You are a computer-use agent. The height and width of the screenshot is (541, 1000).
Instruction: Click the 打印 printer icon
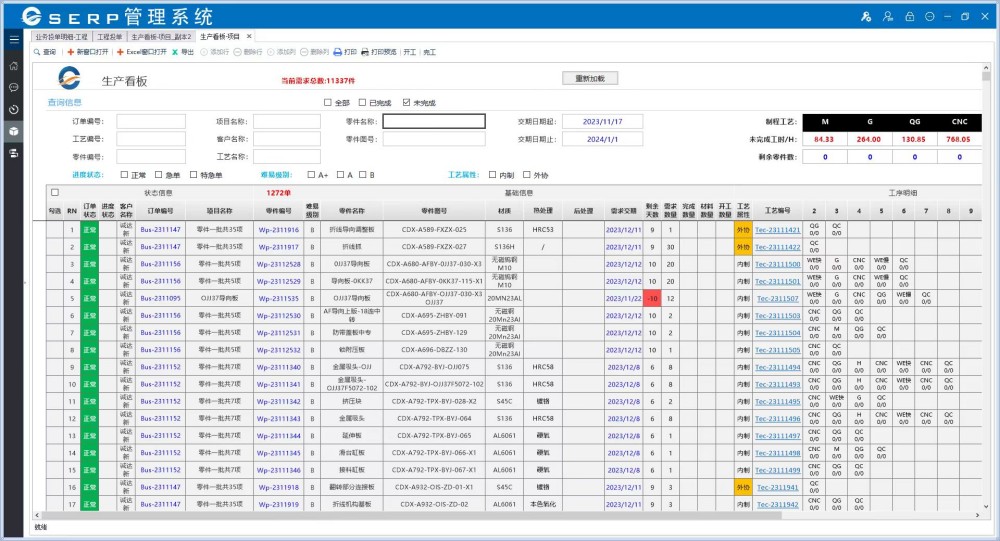[338, 52]
